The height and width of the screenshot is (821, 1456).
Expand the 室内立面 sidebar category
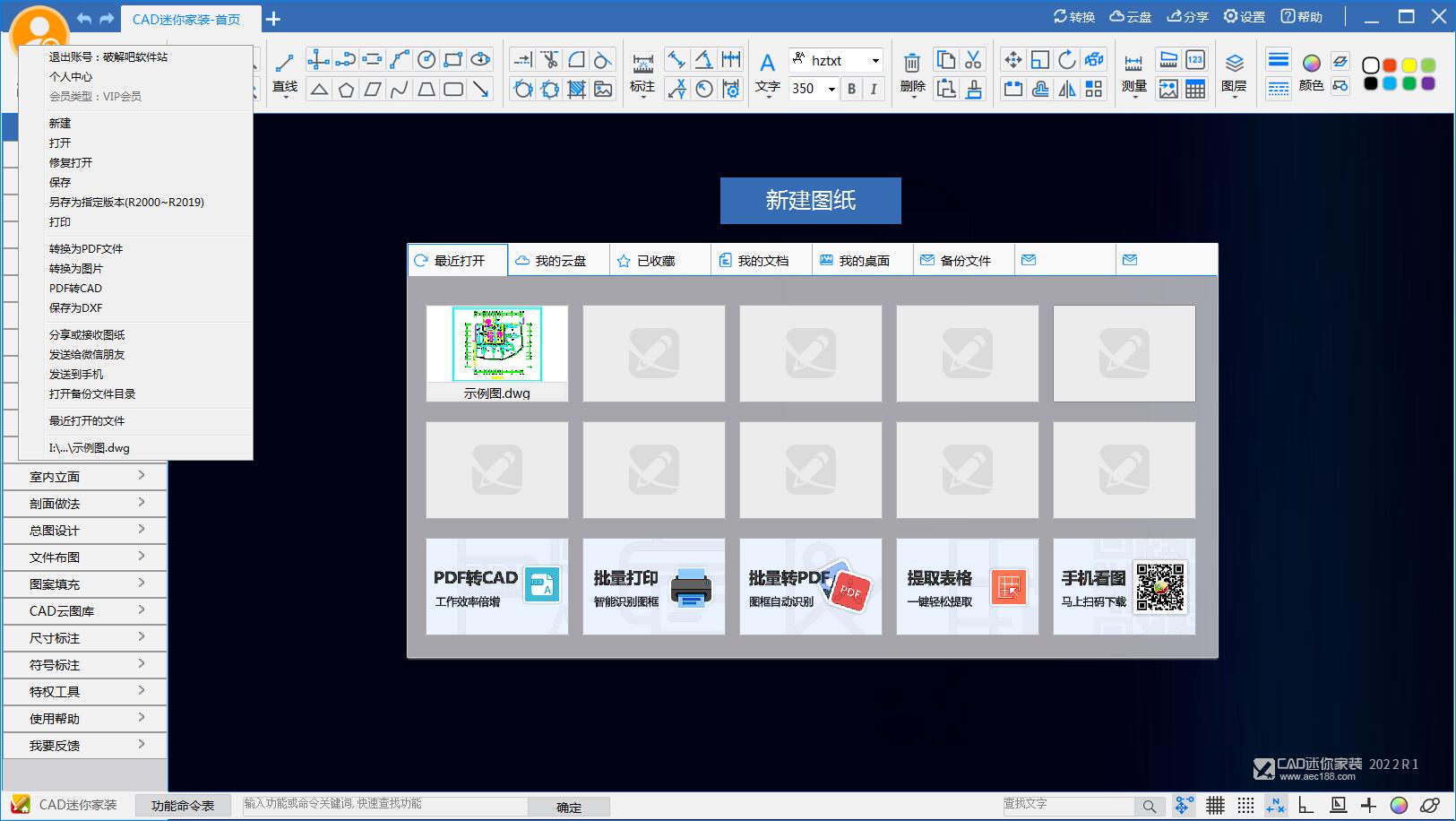click(x=85, y=477)
